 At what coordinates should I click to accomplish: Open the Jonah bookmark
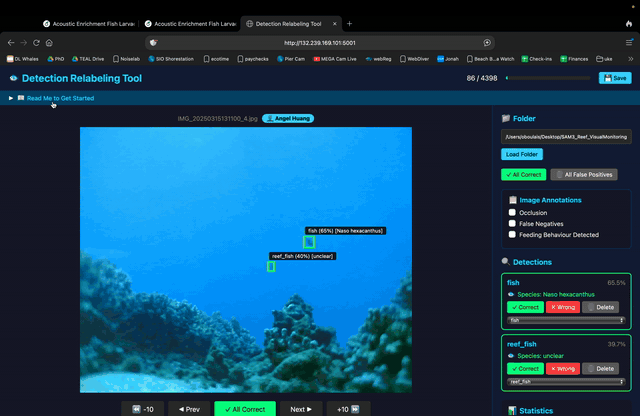448,59
